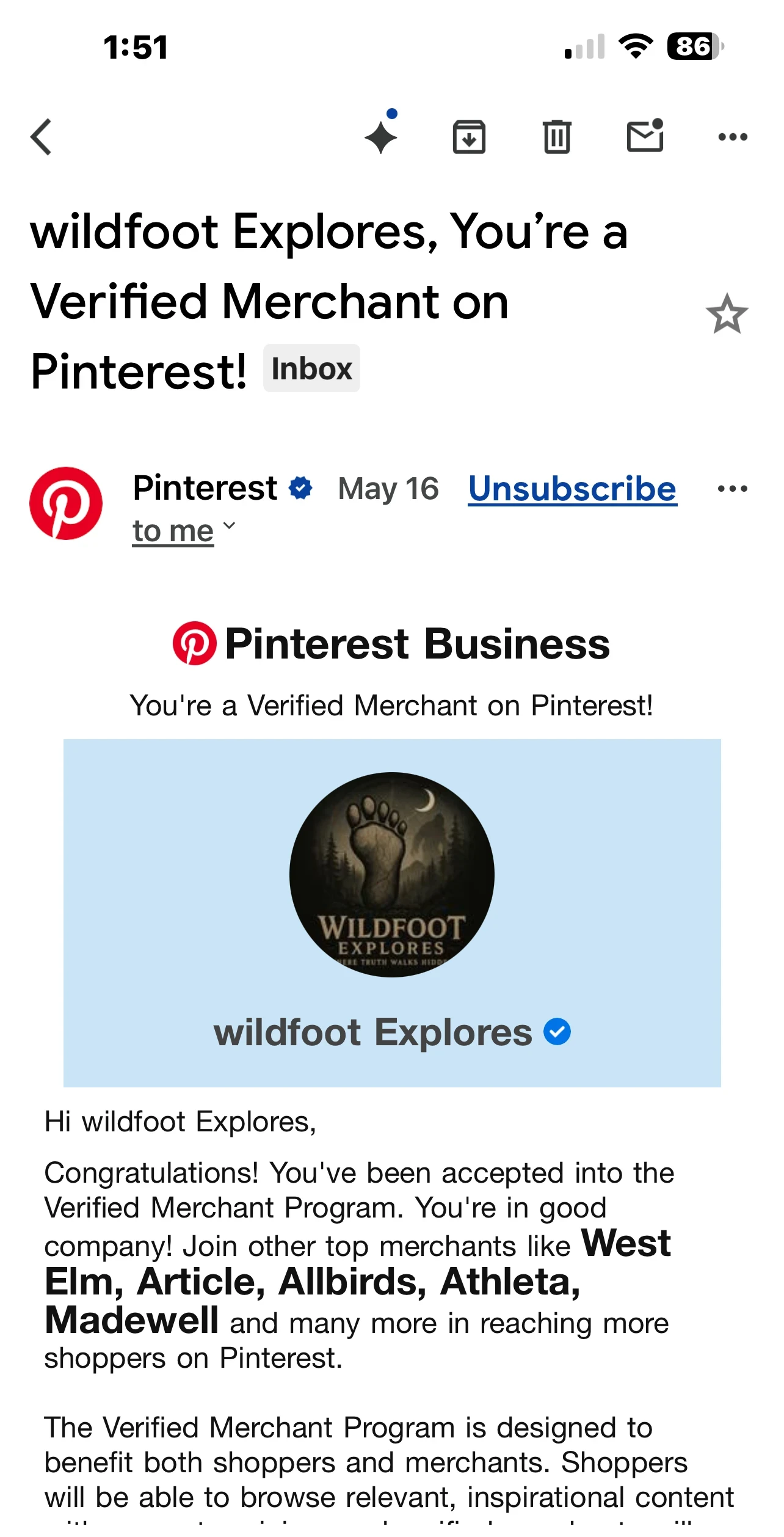Viewport: 784px width, 1537px height.
Task: Tap the Pinterest sender name
Action: click(205, 488)
